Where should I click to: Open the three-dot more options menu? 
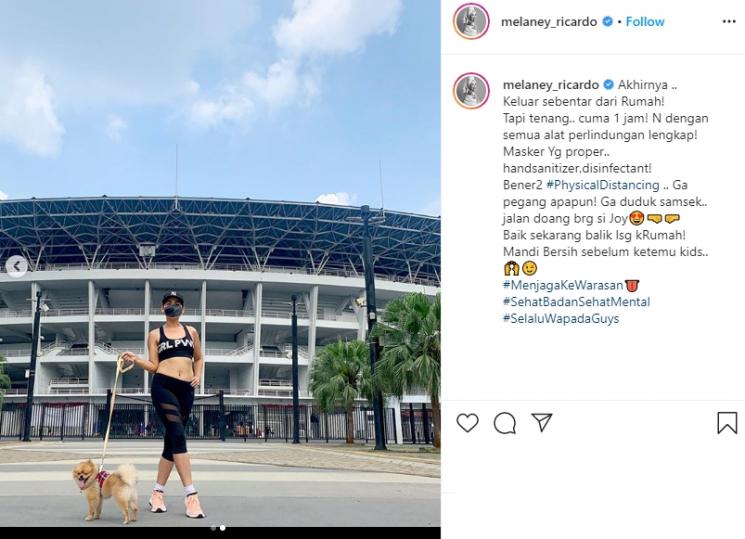click(x=729, y=22)
